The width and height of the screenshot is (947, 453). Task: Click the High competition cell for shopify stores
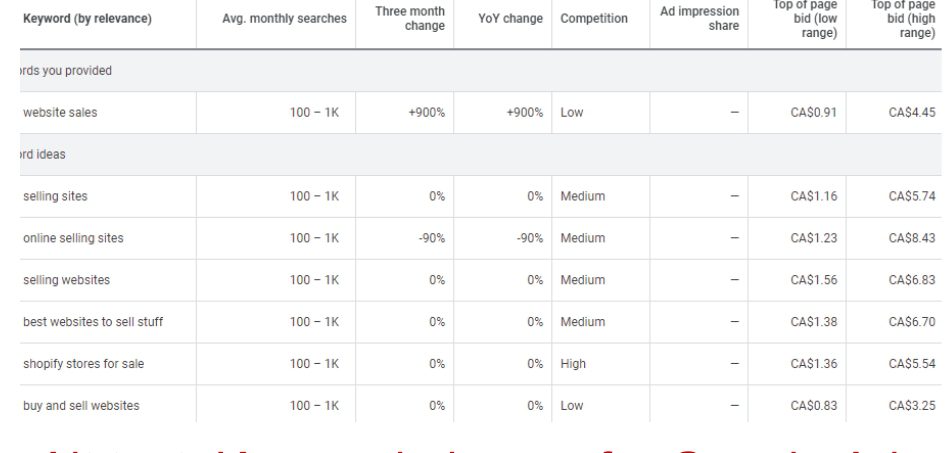[574, 364]
